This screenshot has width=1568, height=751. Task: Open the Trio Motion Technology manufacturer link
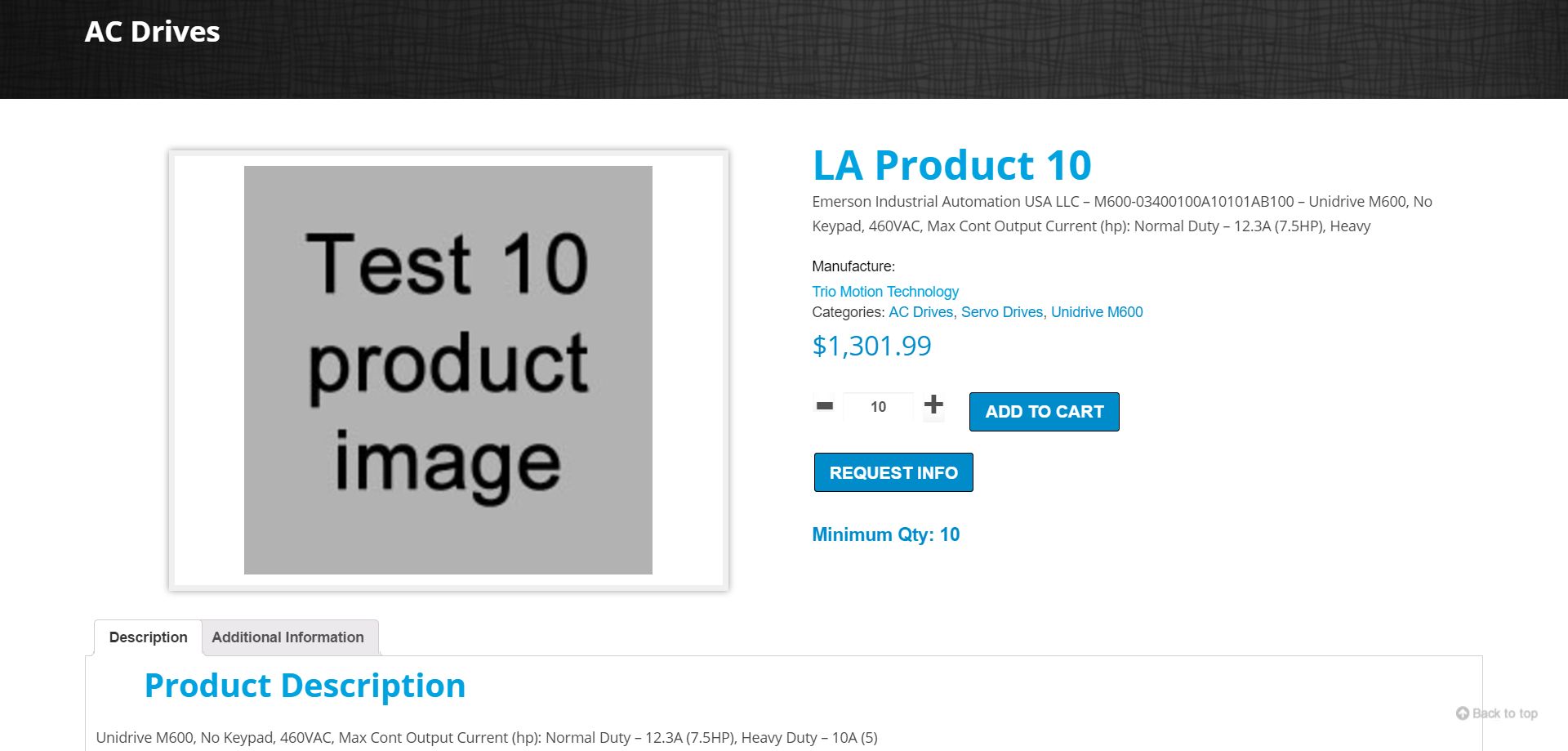click(x=885, y=292)
